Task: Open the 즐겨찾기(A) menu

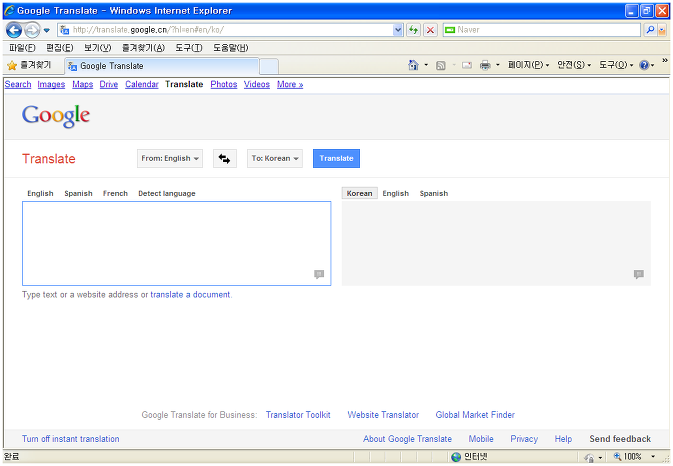Action: pos(143,48)
